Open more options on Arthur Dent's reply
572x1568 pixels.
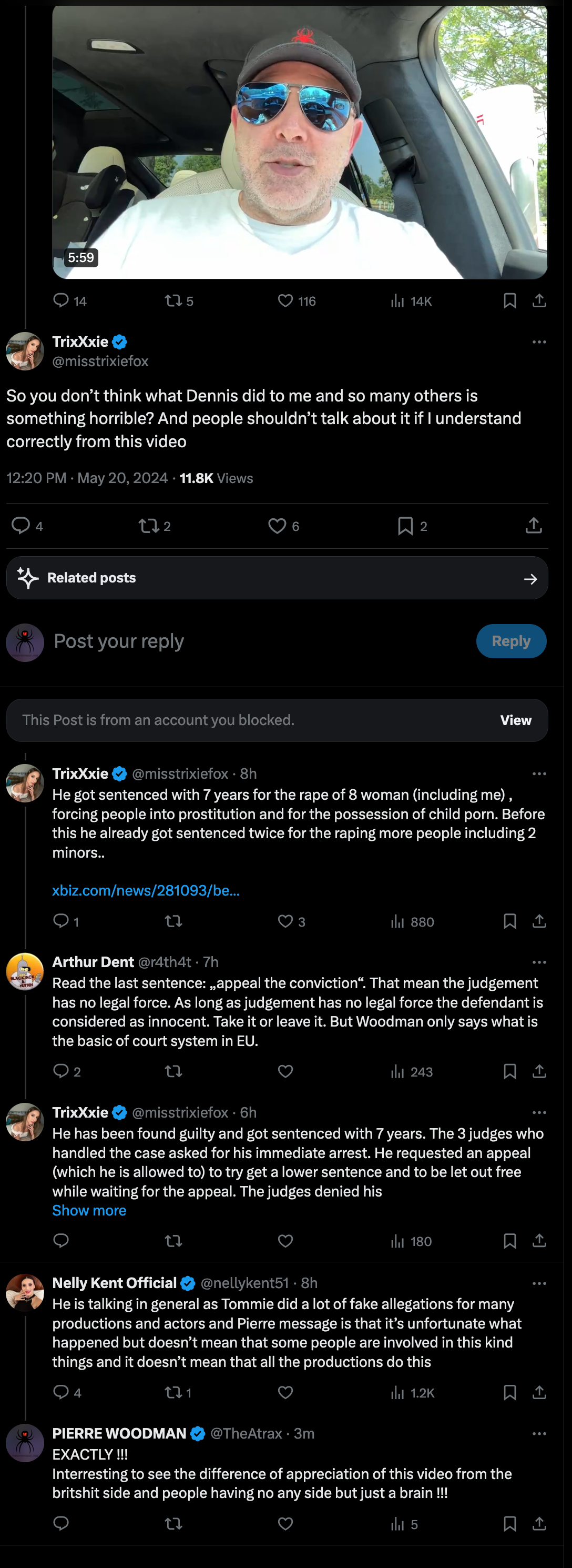[x=539, y=962]
